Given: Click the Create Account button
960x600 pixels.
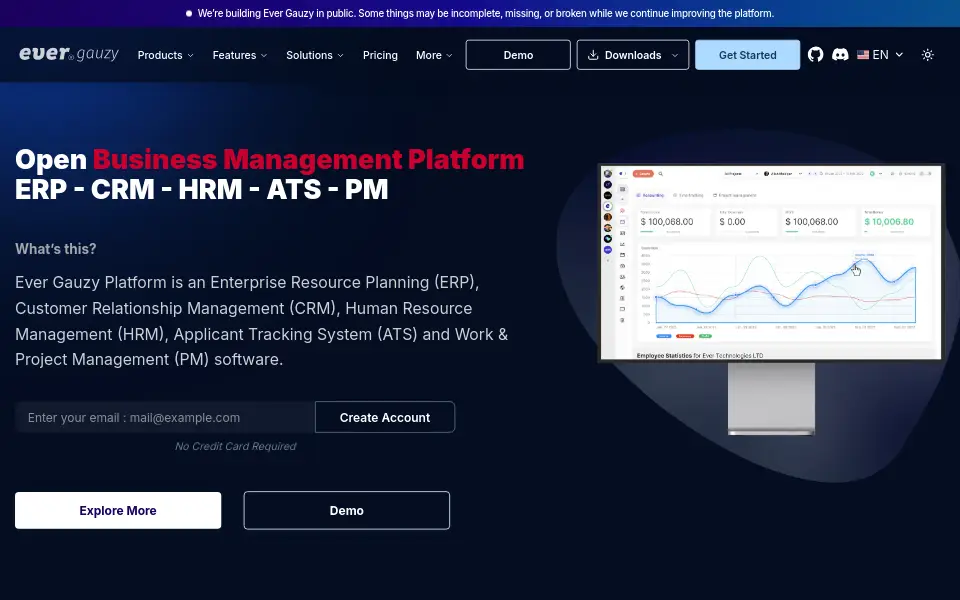Looking at the screenshot, I should 384,417.
